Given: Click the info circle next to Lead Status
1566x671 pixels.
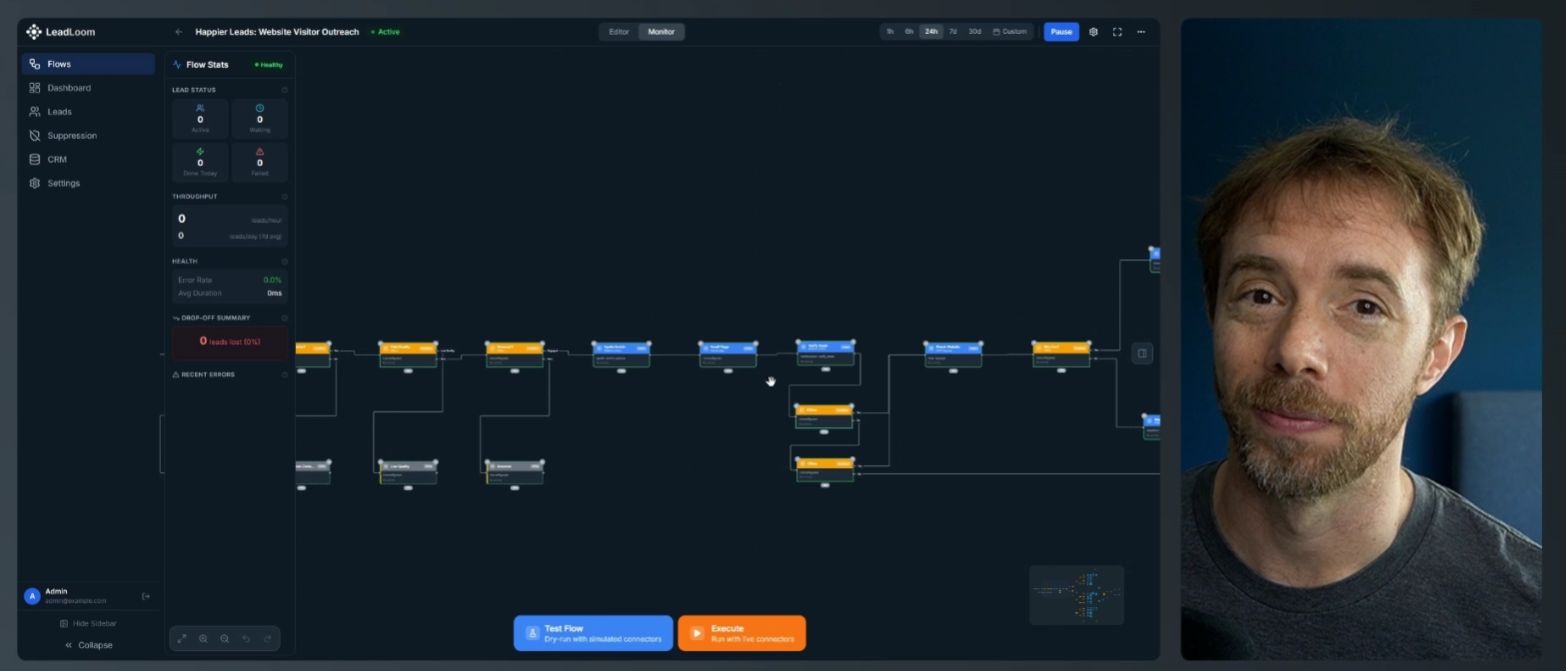Looking at the screenshot, I should (284, 90).
